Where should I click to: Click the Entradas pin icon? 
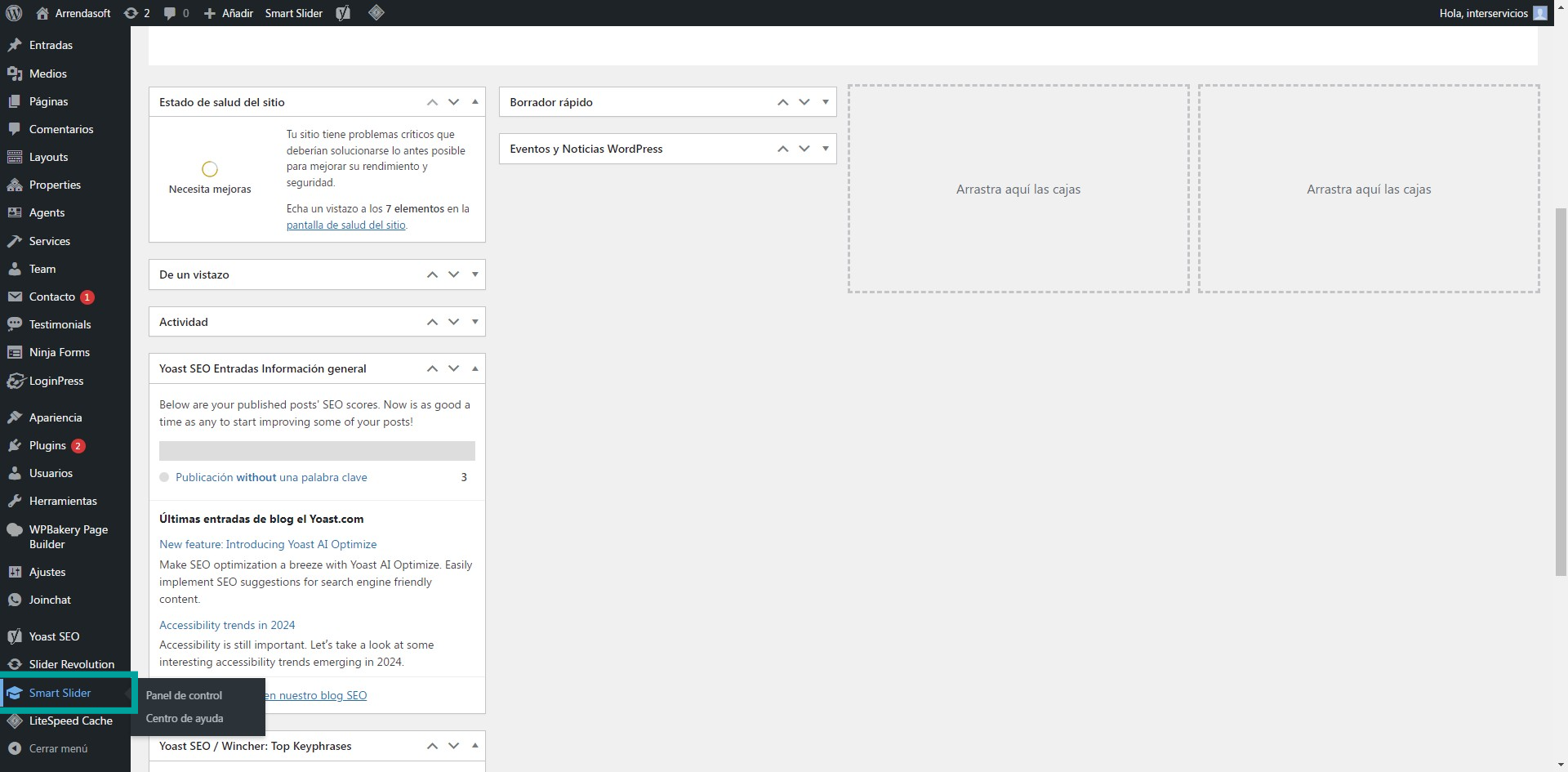[x=15, y=45]
